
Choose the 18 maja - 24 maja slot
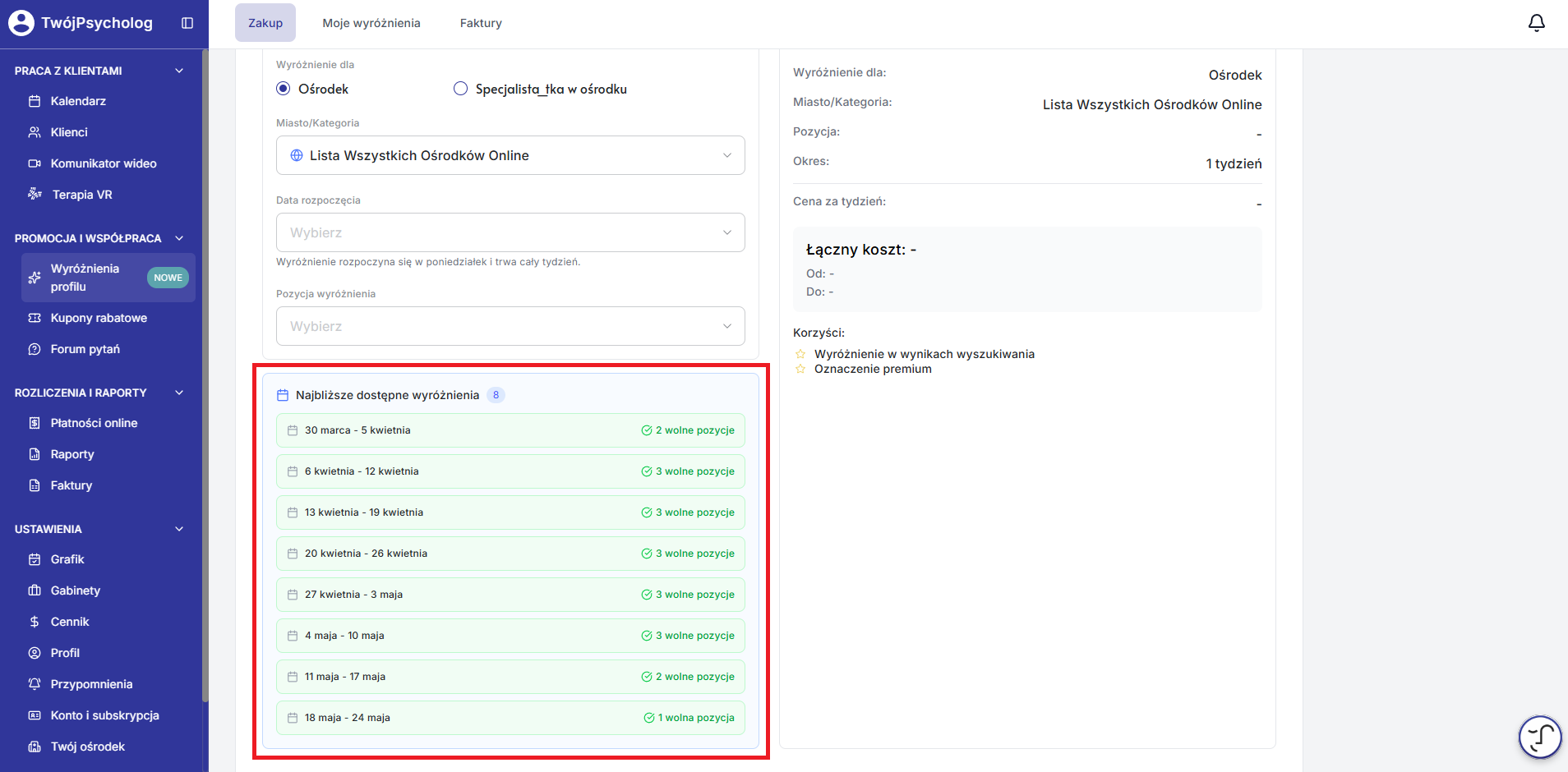coord(510,718)
